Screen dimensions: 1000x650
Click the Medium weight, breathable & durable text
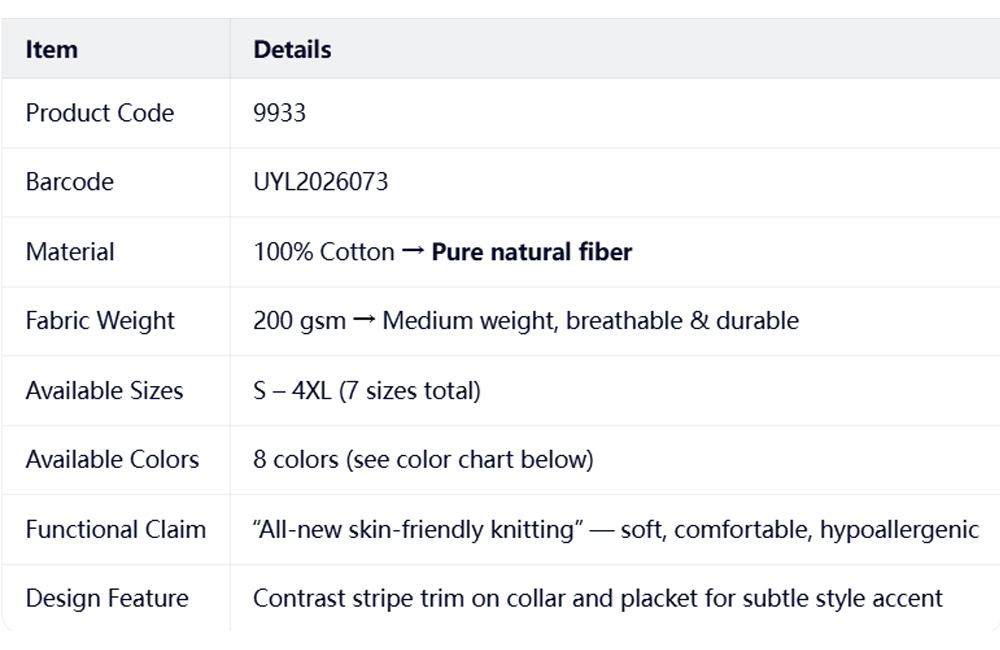pyautogui.click(x=590, y=321)
